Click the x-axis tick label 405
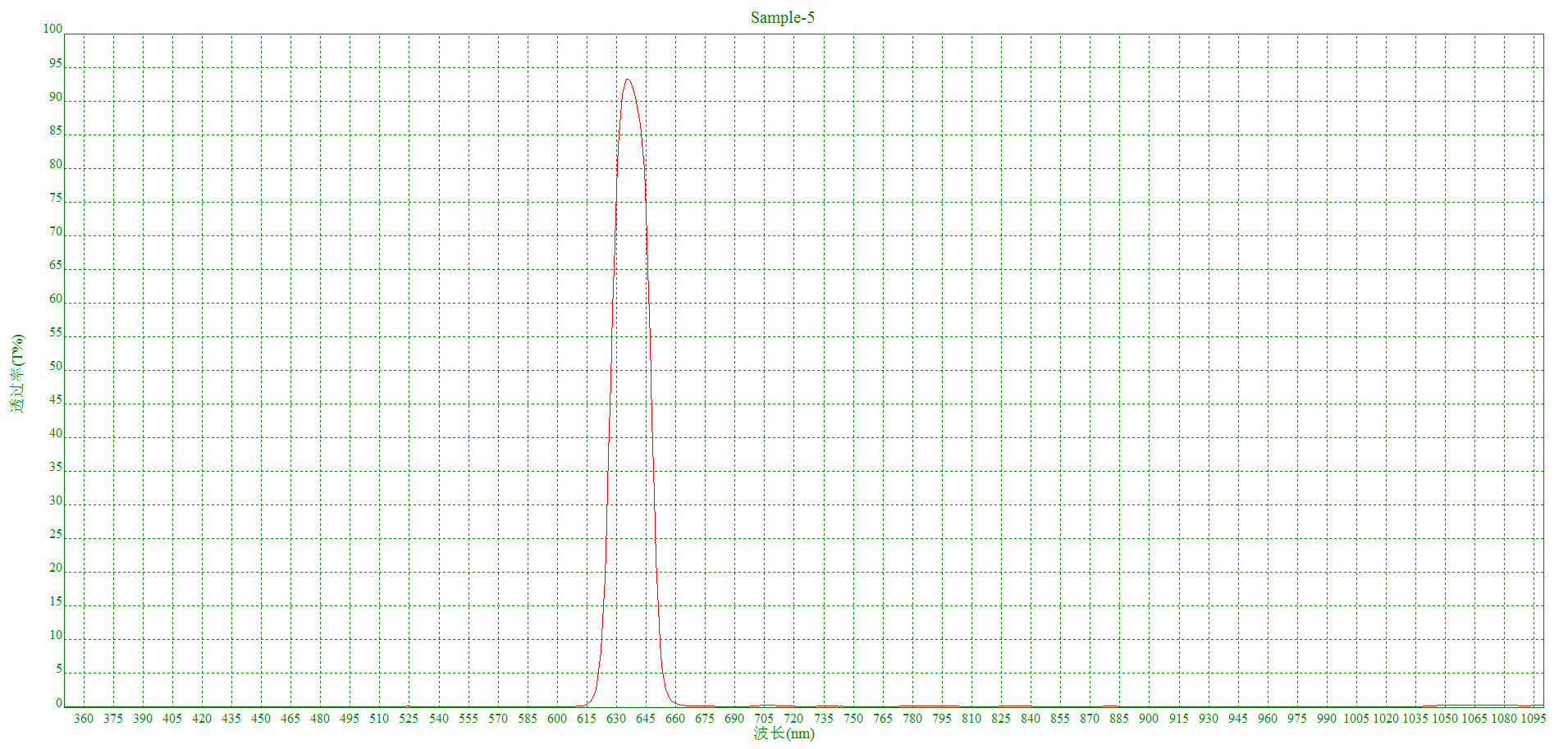This screenshot has width=1568, height=749. pos(172,719)
